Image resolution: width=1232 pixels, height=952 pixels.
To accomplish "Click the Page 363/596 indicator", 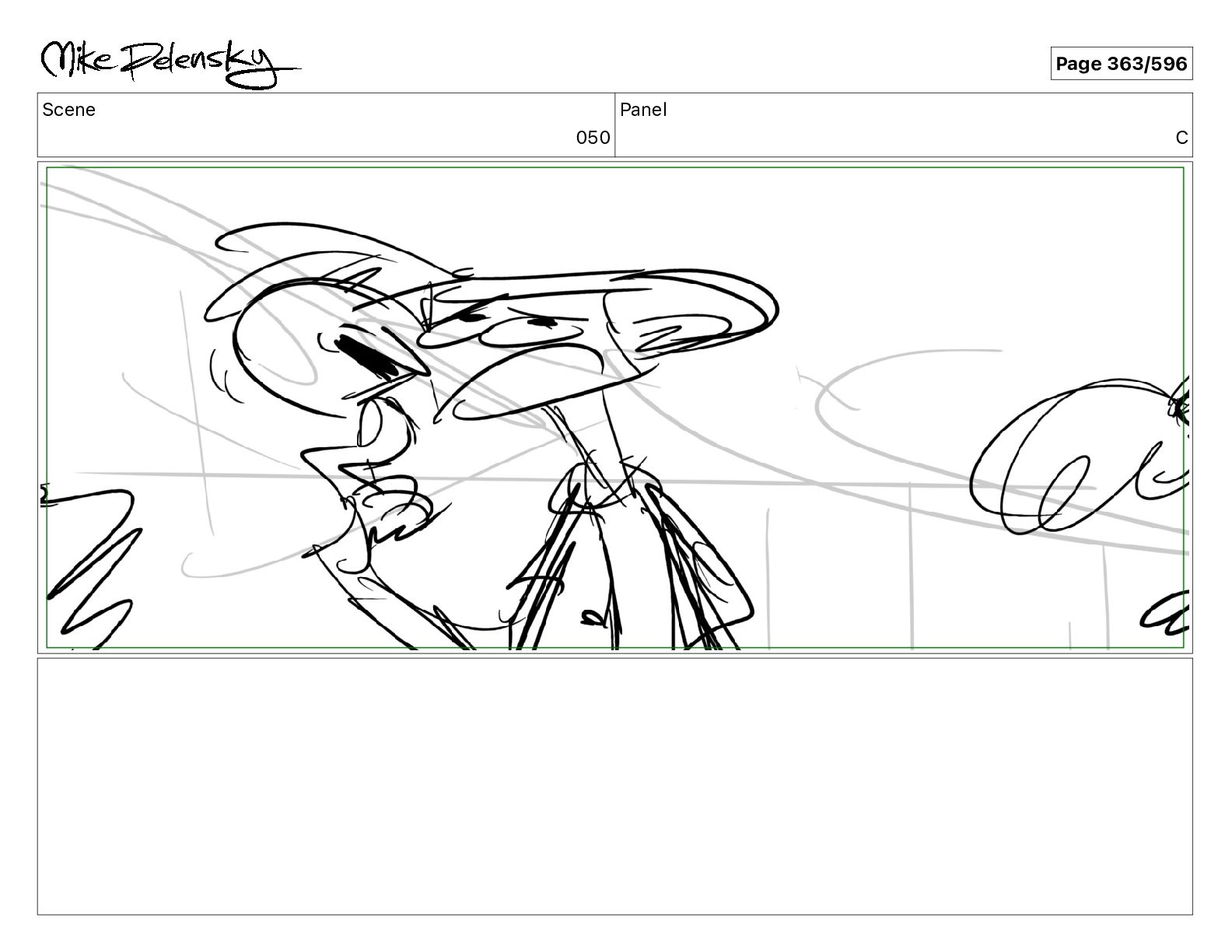I will pos(1121,64).
